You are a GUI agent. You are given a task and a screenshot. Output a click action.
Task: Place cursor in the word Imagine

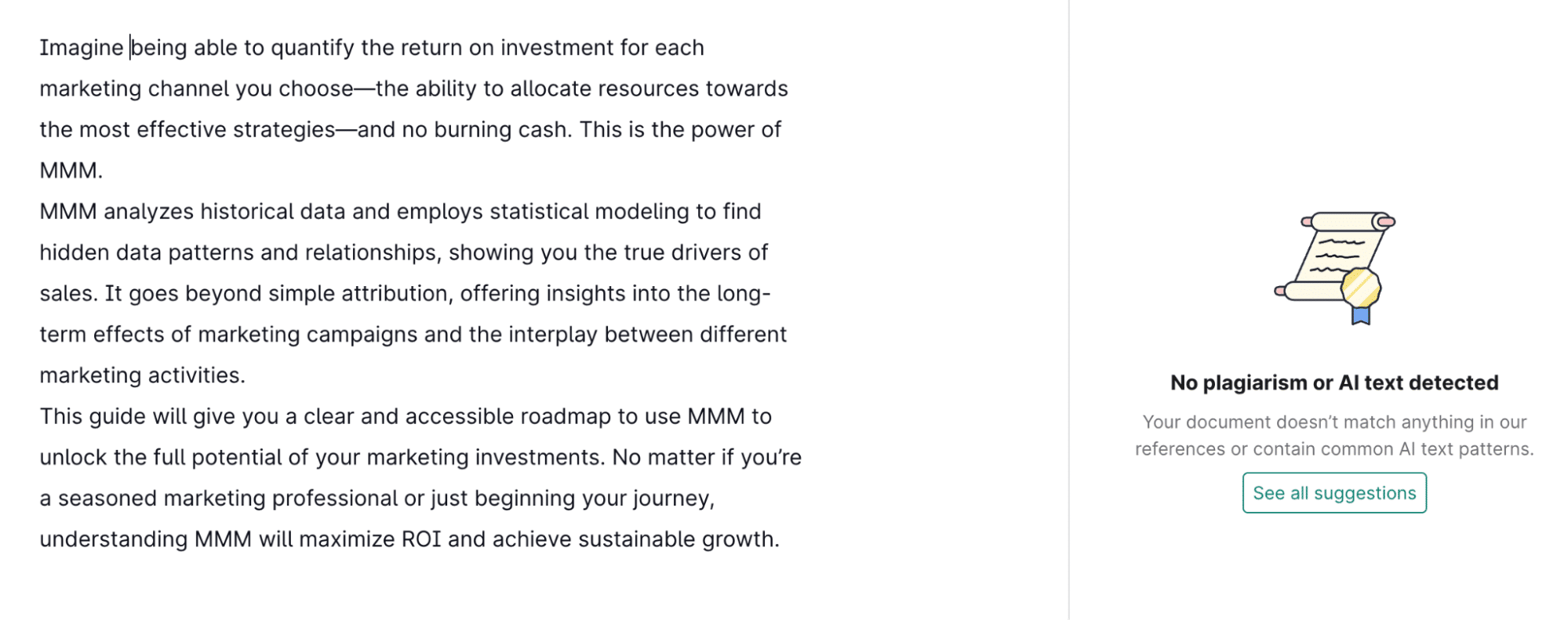(x=81, y=48)
